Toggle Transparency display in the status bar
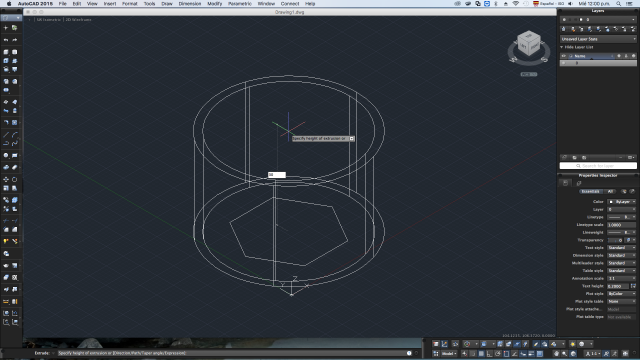The image size is (640, 360). point(540,353)
